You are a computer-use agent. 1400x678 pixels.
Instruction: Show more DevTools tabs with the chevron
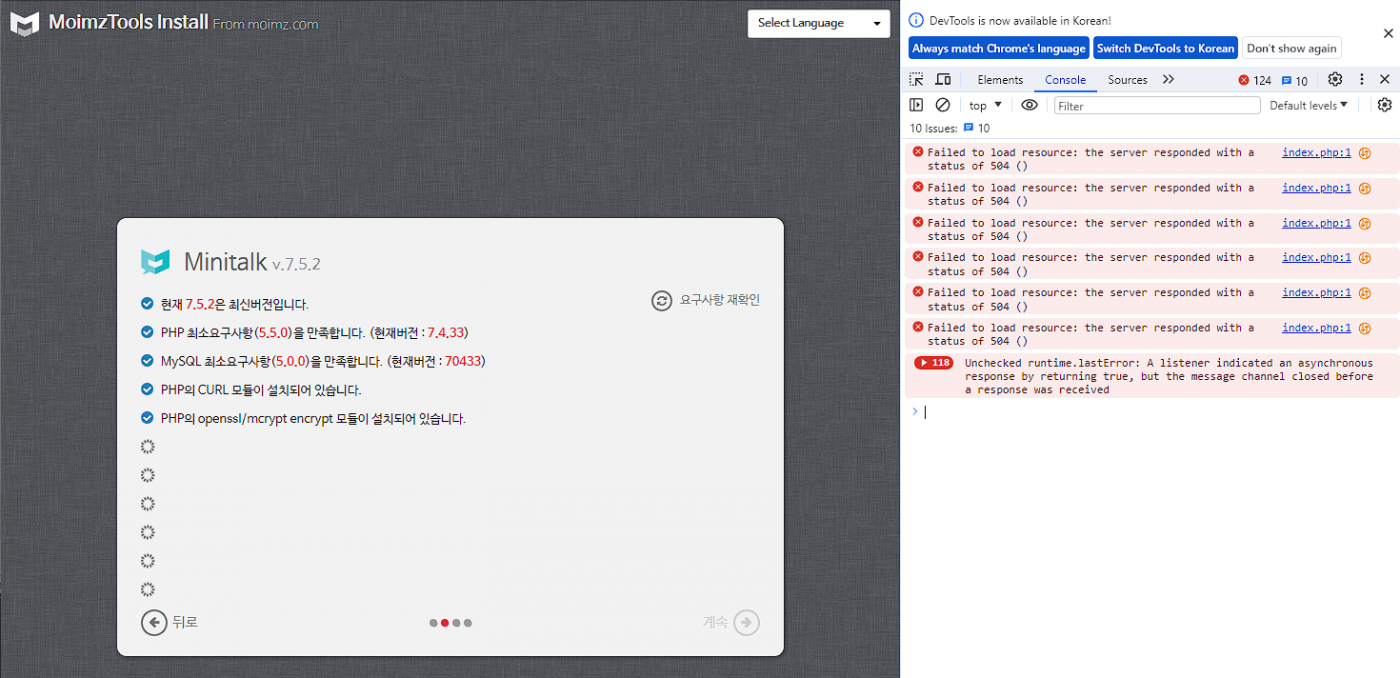1168,80
